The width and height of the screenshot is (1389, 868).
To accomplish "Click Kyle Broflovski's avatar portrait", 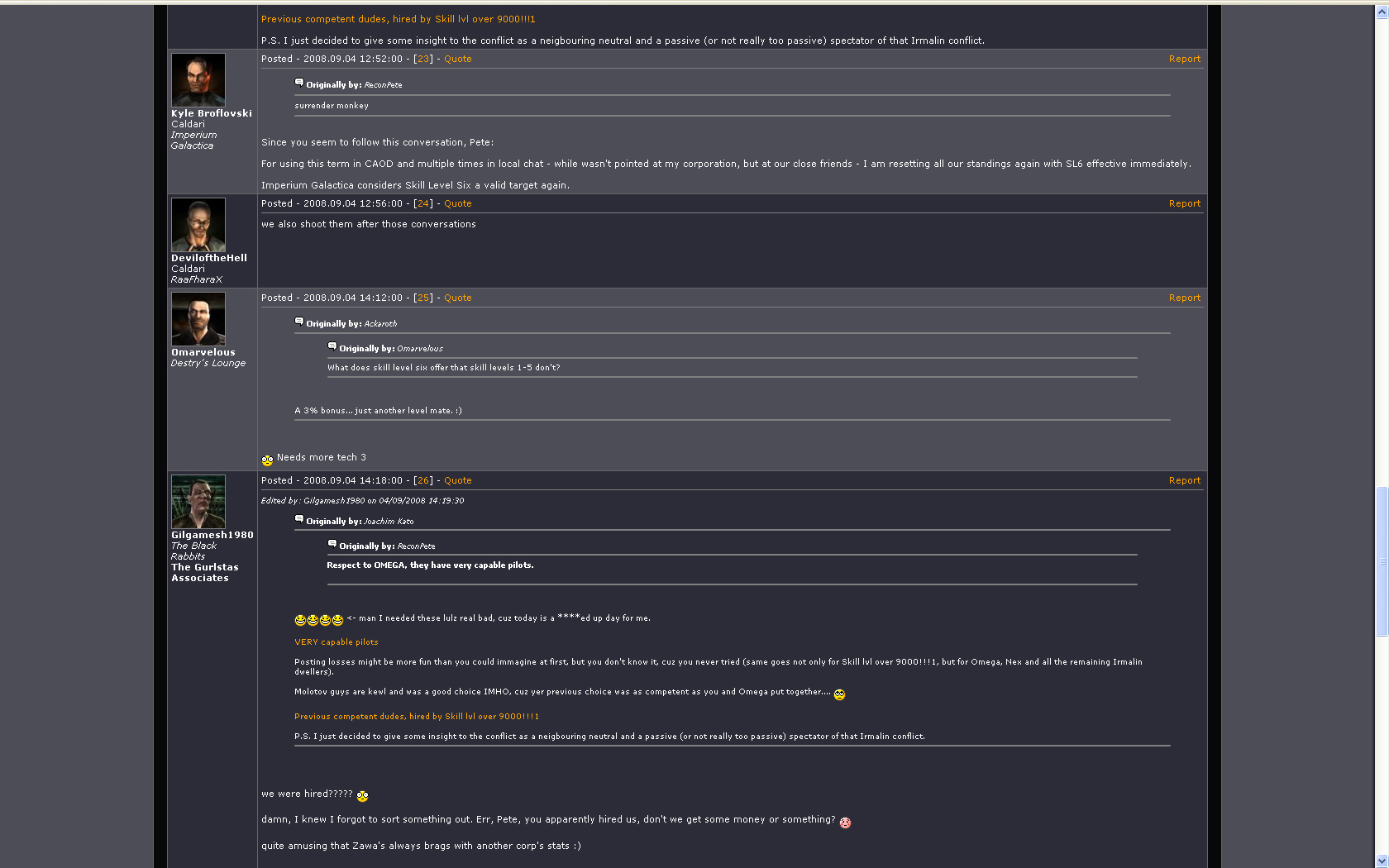I will pos(198,80).
